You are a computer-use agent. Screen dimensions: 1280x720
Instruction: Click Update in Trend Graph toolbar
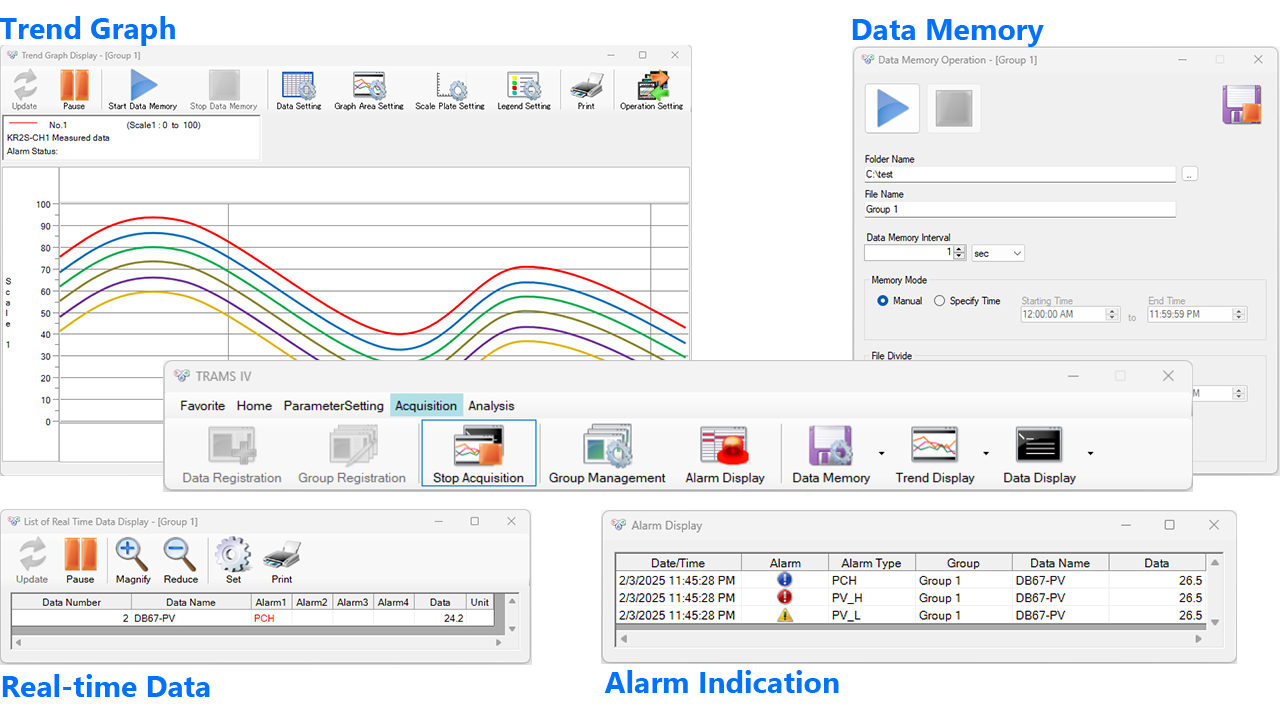[24, 89]
